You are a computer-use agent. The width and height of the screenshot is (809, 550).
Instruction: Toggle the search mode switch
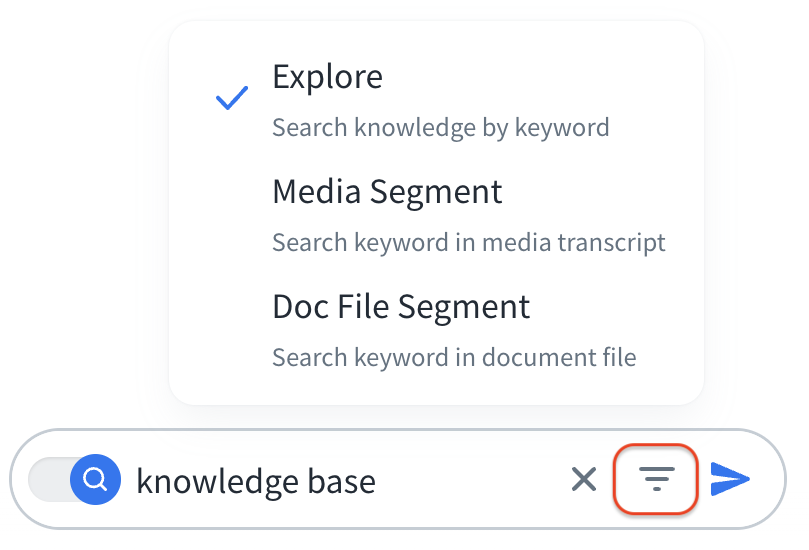pos(75,480)
